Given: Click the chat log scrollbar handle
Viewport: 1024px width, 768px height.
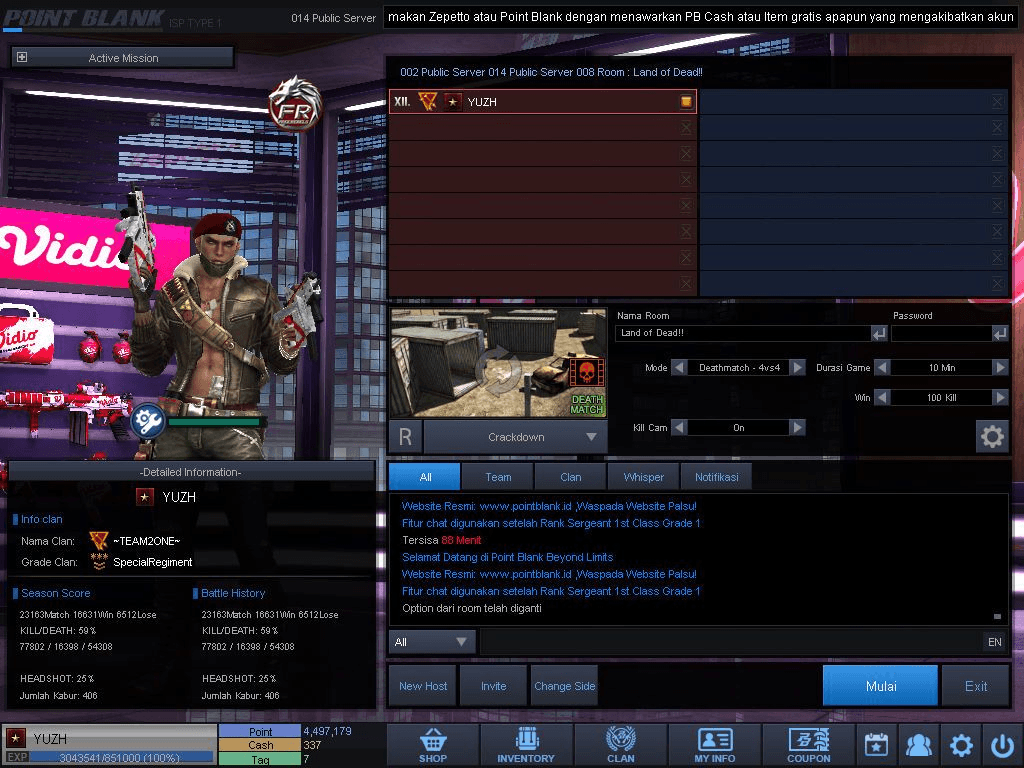Looking at the screenshot, I should click(997, 616).
